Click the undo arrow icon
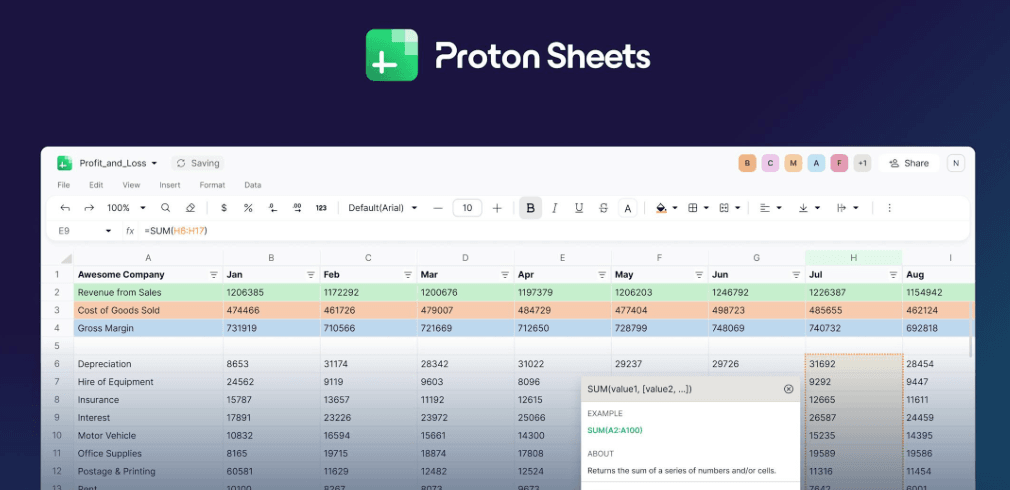 tap(64, 208)
